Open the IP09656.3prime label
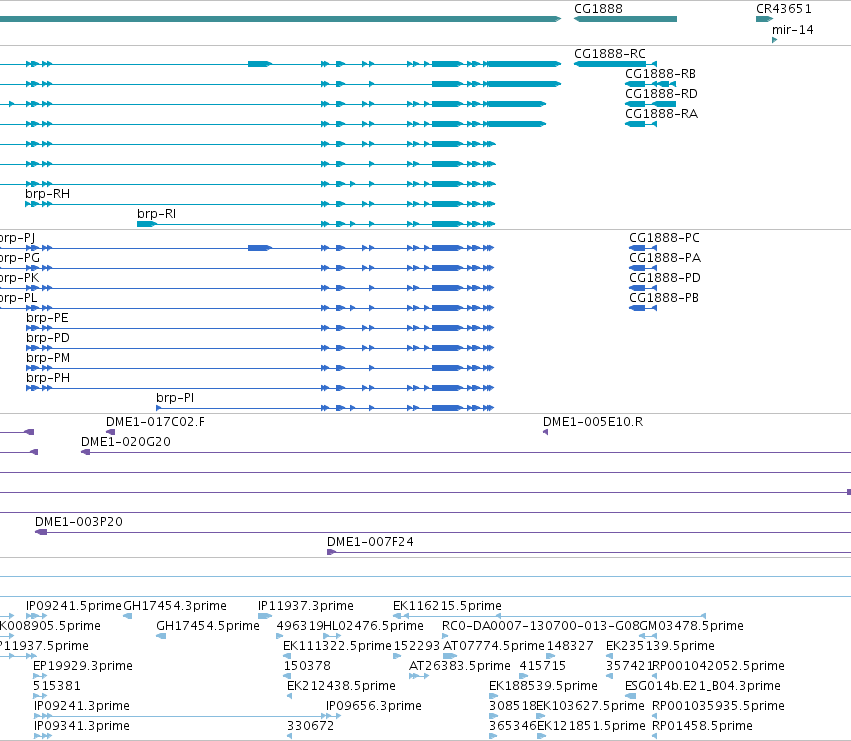 pyautogui.click(x=373, y=706)
